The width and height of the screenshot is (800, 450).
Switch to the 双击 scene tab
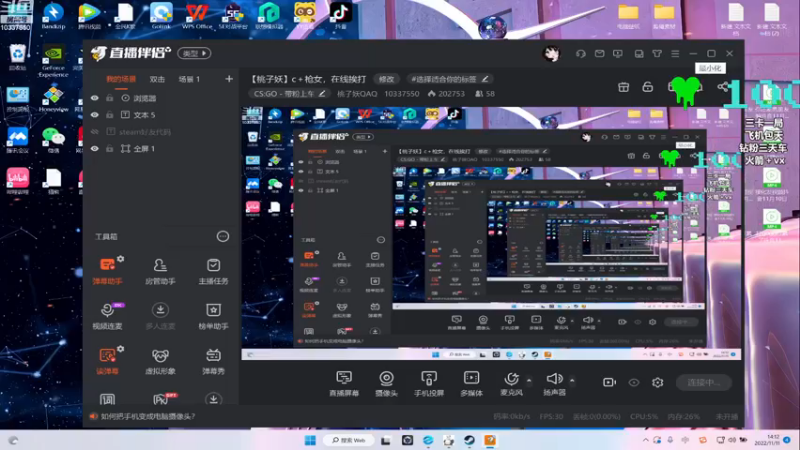(x=157, y=79)
